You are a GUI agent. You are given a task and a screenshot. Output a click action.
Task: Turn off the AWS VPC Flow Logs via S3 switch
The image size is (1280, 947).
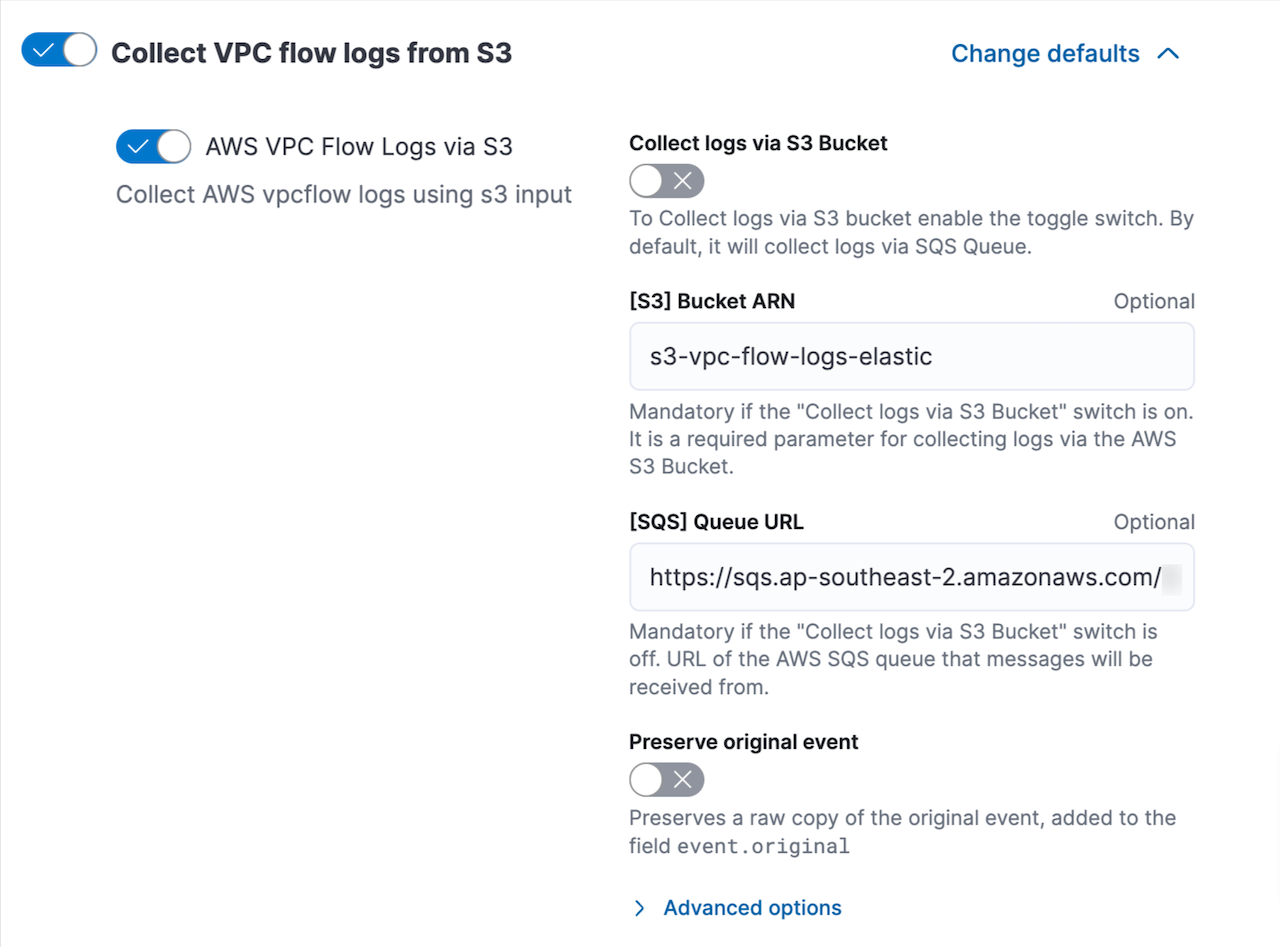pyautogui.click(x=152, y=146)
